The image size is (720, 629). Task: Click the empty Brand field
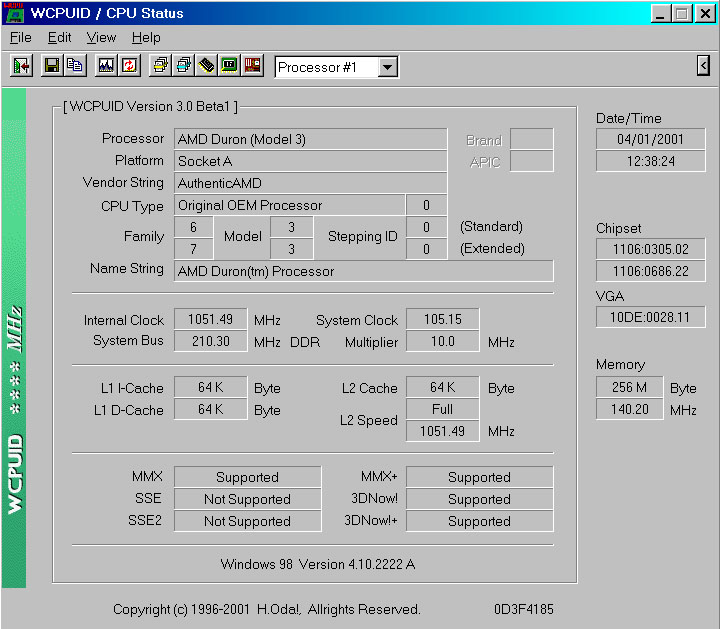532,139
